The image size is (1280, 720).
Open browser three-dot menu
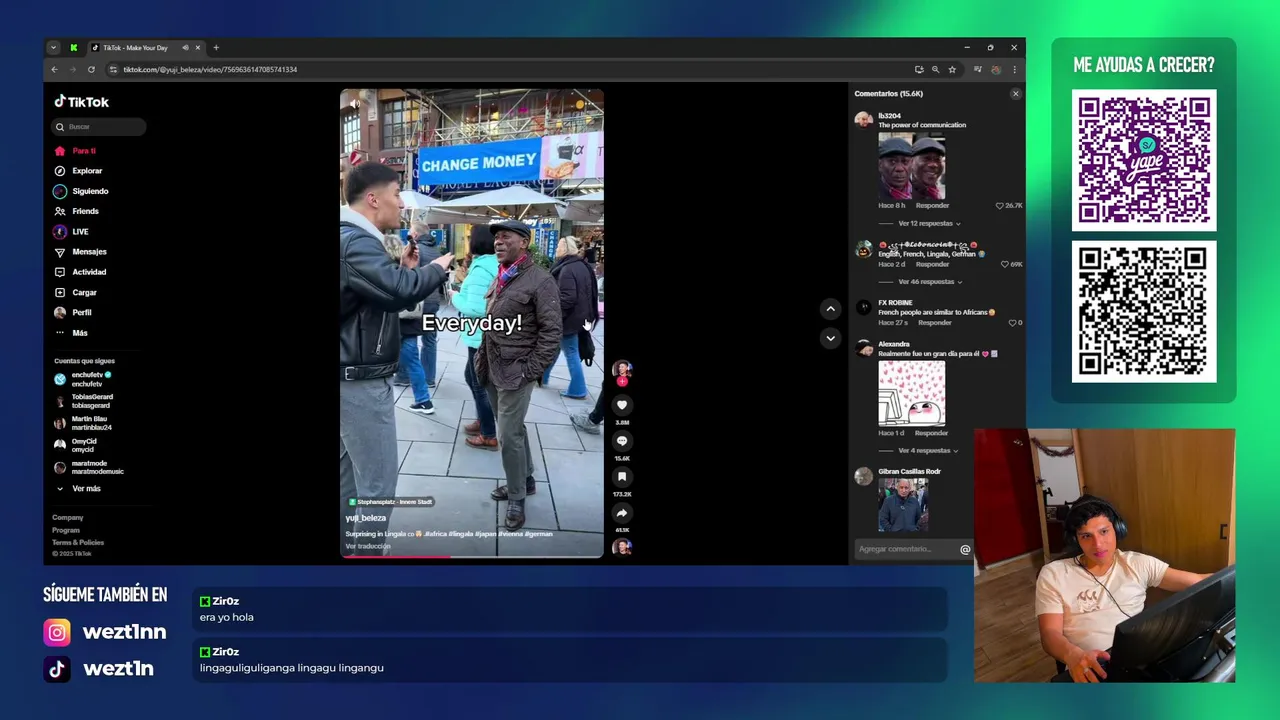point(1014,69)
